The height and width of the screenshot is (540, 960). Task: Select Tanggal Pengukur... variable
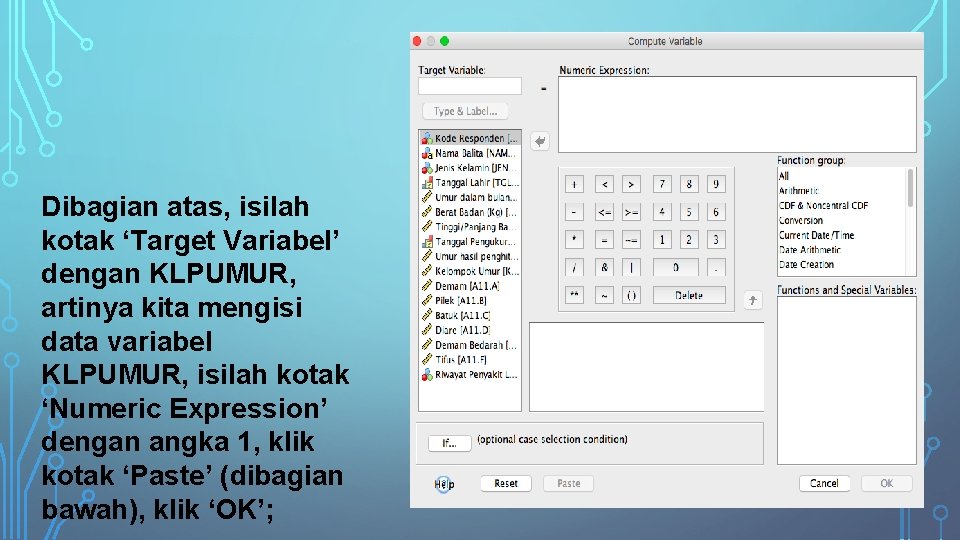pyautogui.click(x=470, y=242)
